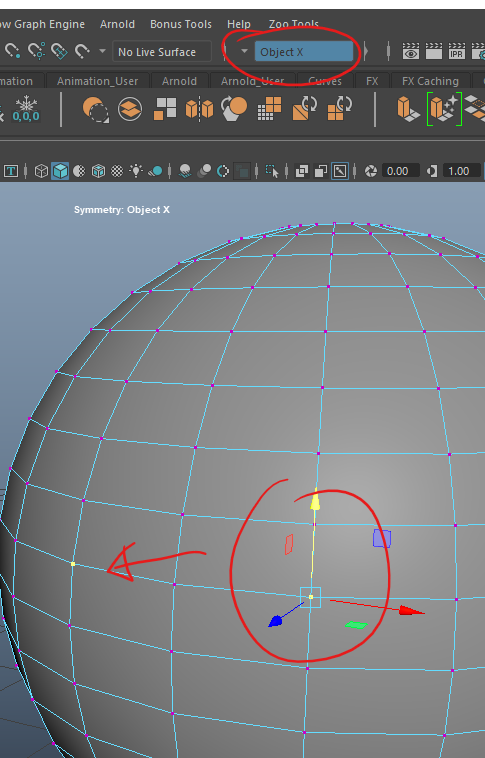Toggle multisample anti-aliasing ring icon
This screenshot has width=485, height=758.
(223, 171)
